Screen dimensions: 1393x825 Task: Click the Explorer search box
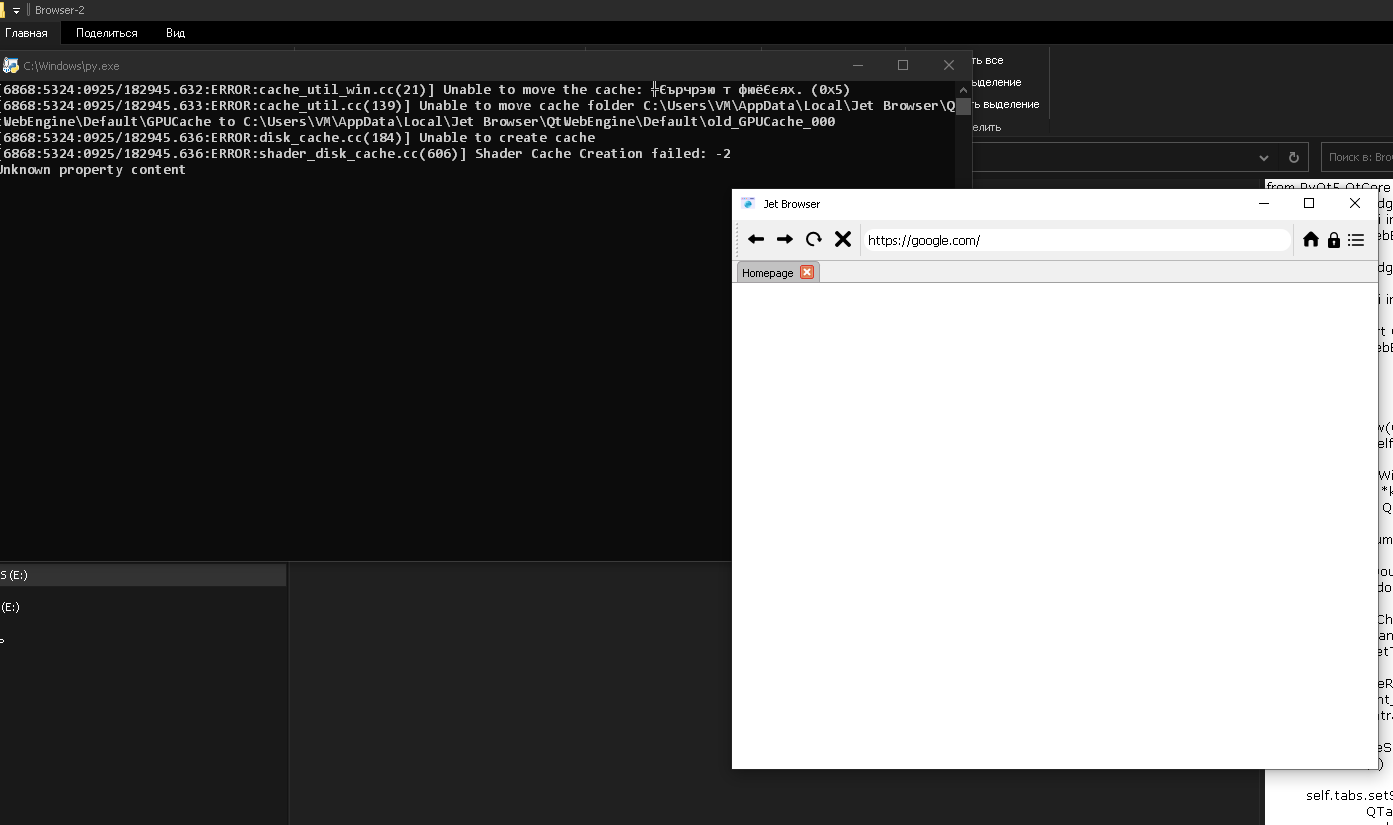(1358, 158)
